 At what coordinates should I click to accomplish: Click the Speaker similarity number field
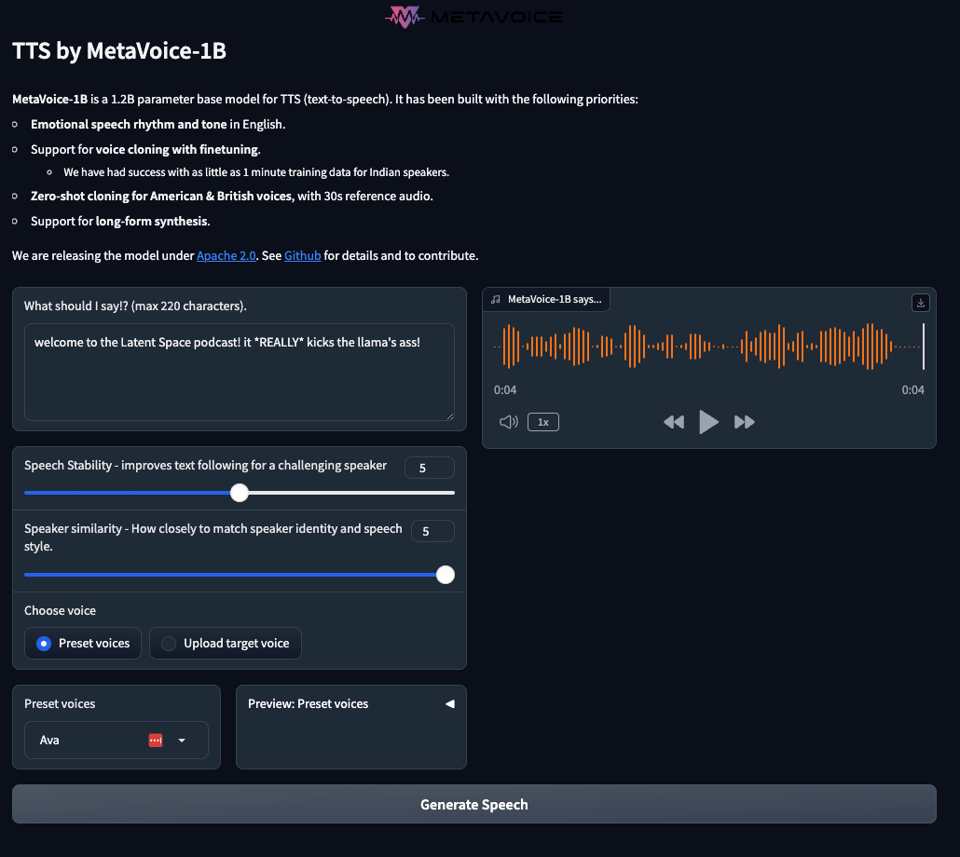pyautogui.click(x=432, y=531)
